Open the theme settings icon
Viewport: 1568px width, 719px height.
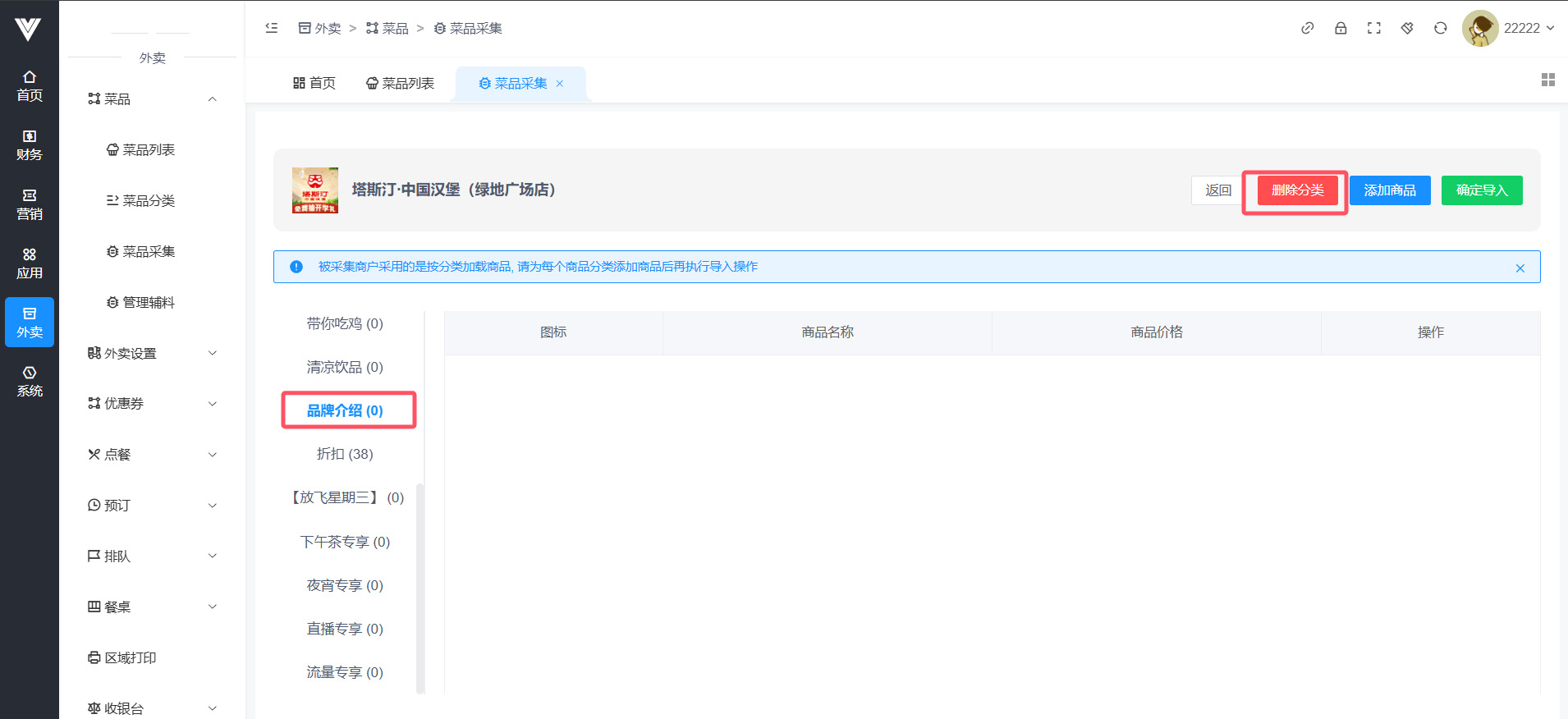click(1407, 28)
